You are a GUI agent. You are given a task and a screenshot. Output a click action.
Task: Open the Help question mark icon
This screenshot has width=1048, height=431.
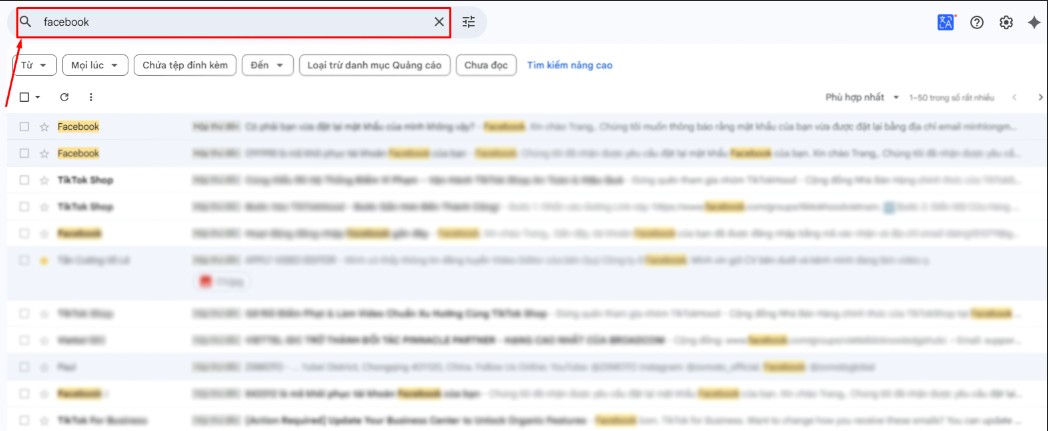976,22
